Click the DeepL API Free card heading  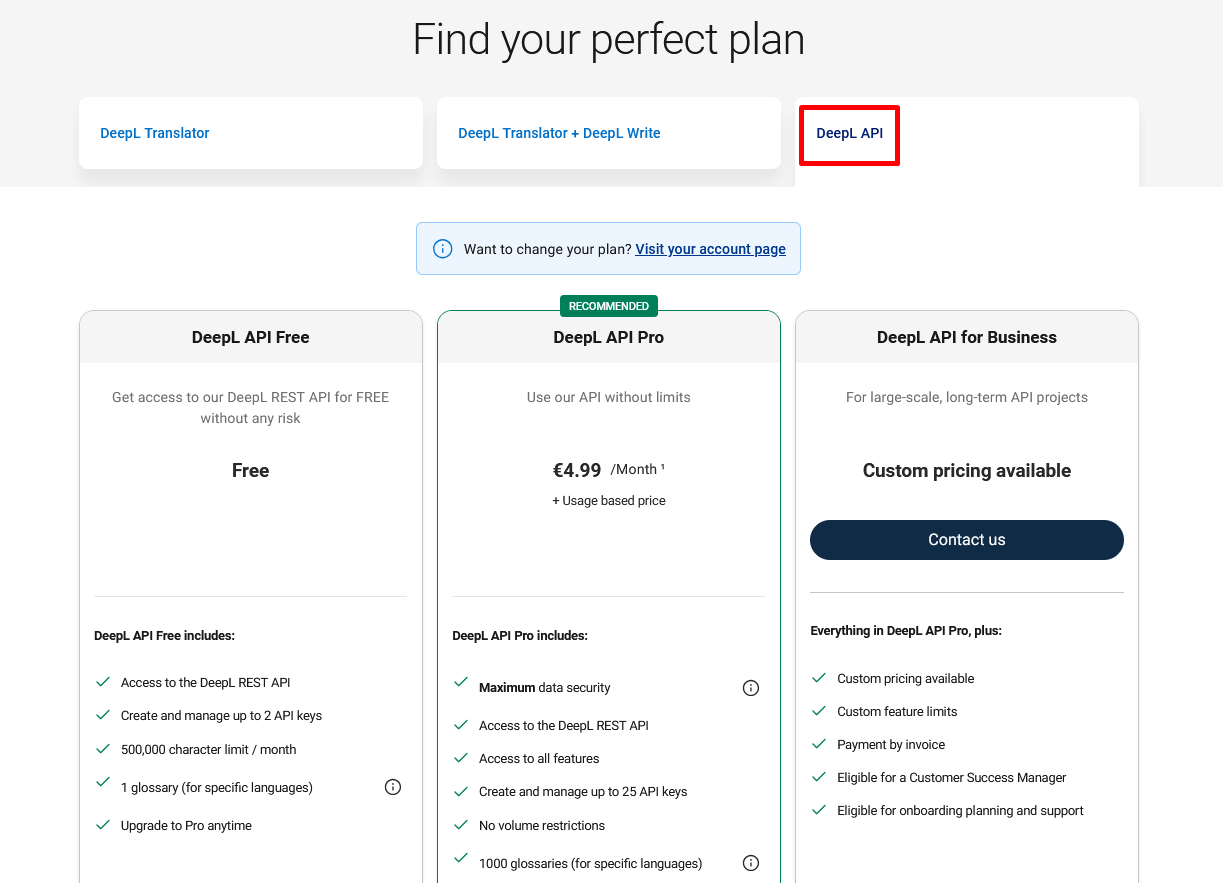[250, 338]
